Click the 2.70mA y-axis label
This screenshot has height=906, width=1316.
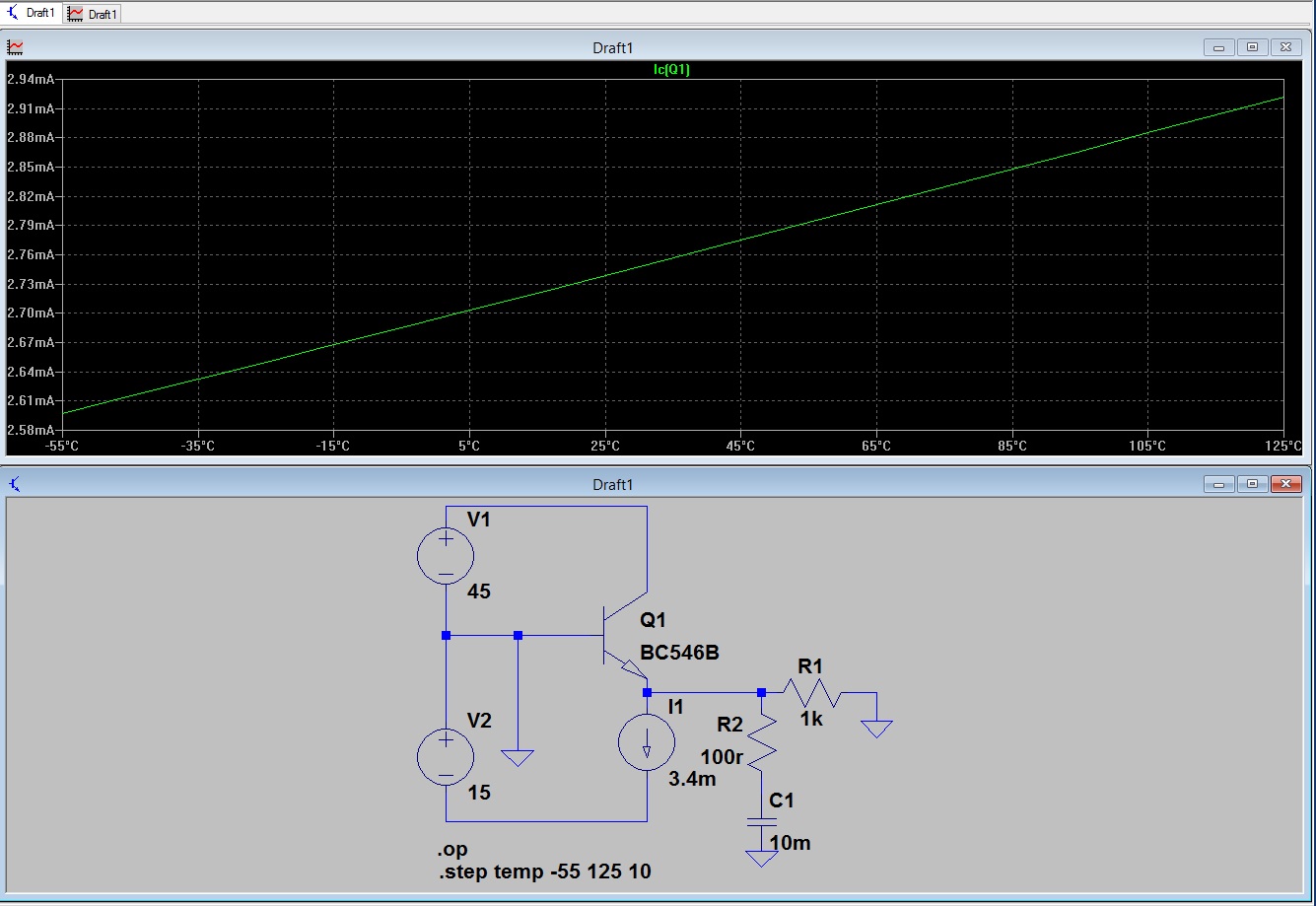[30, 313]
